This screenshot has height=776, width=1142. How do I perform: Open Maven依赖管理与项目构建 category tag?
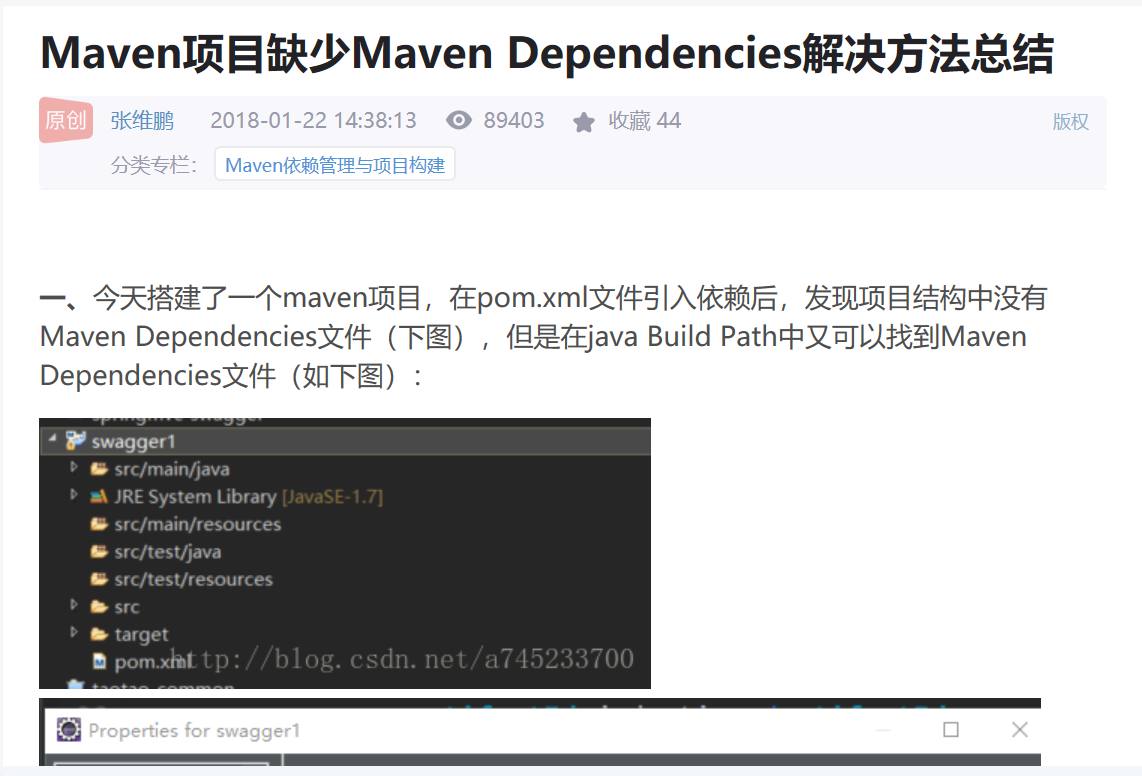(335, 165)
